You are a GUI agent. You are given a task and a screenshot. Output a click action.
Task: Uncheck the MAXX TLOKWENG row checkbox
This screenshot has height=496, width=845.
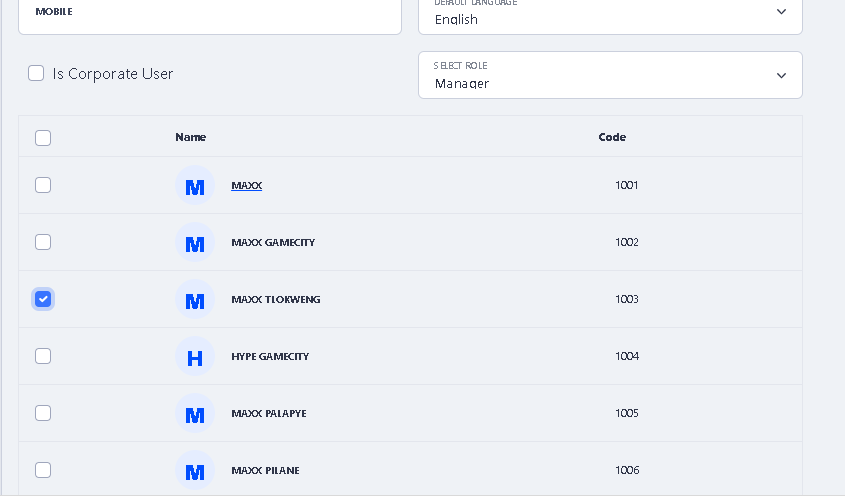pos(43,299)
